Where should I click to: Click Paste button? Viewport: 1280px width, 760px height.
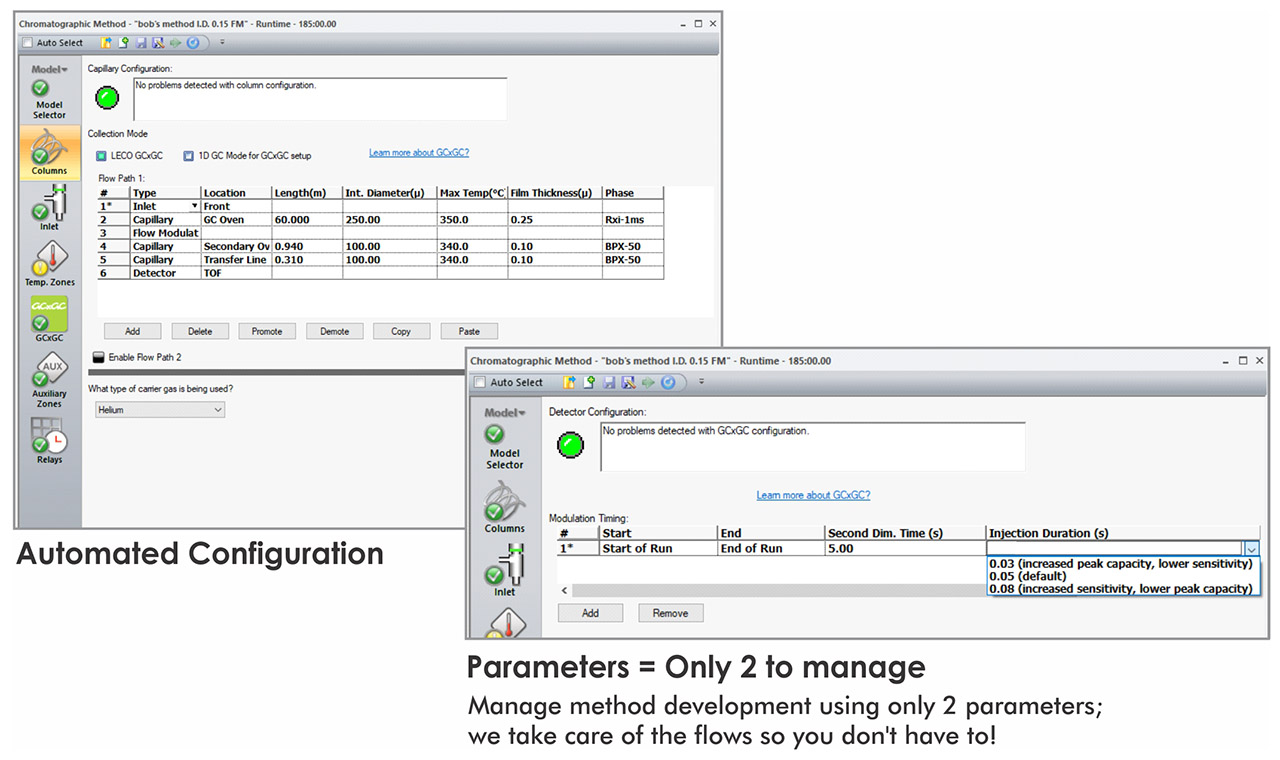tap(469, 331)
